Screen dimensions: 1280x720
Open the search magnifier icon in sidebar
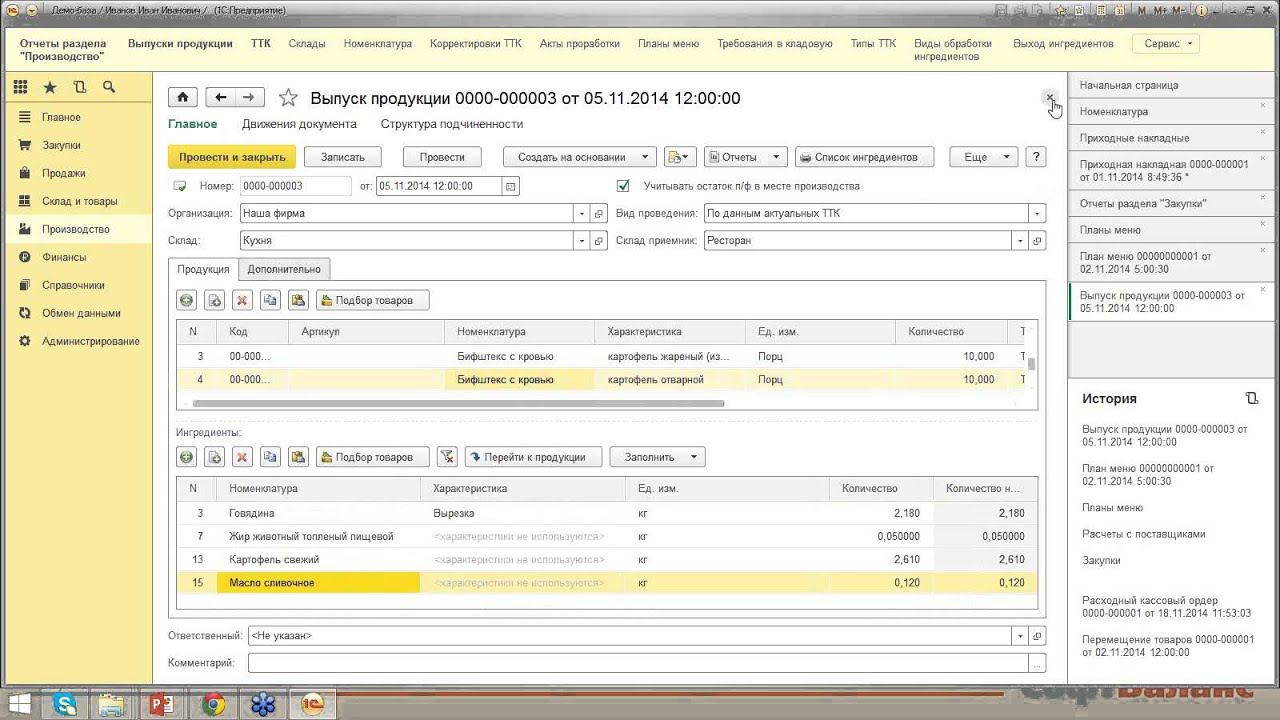108,87
